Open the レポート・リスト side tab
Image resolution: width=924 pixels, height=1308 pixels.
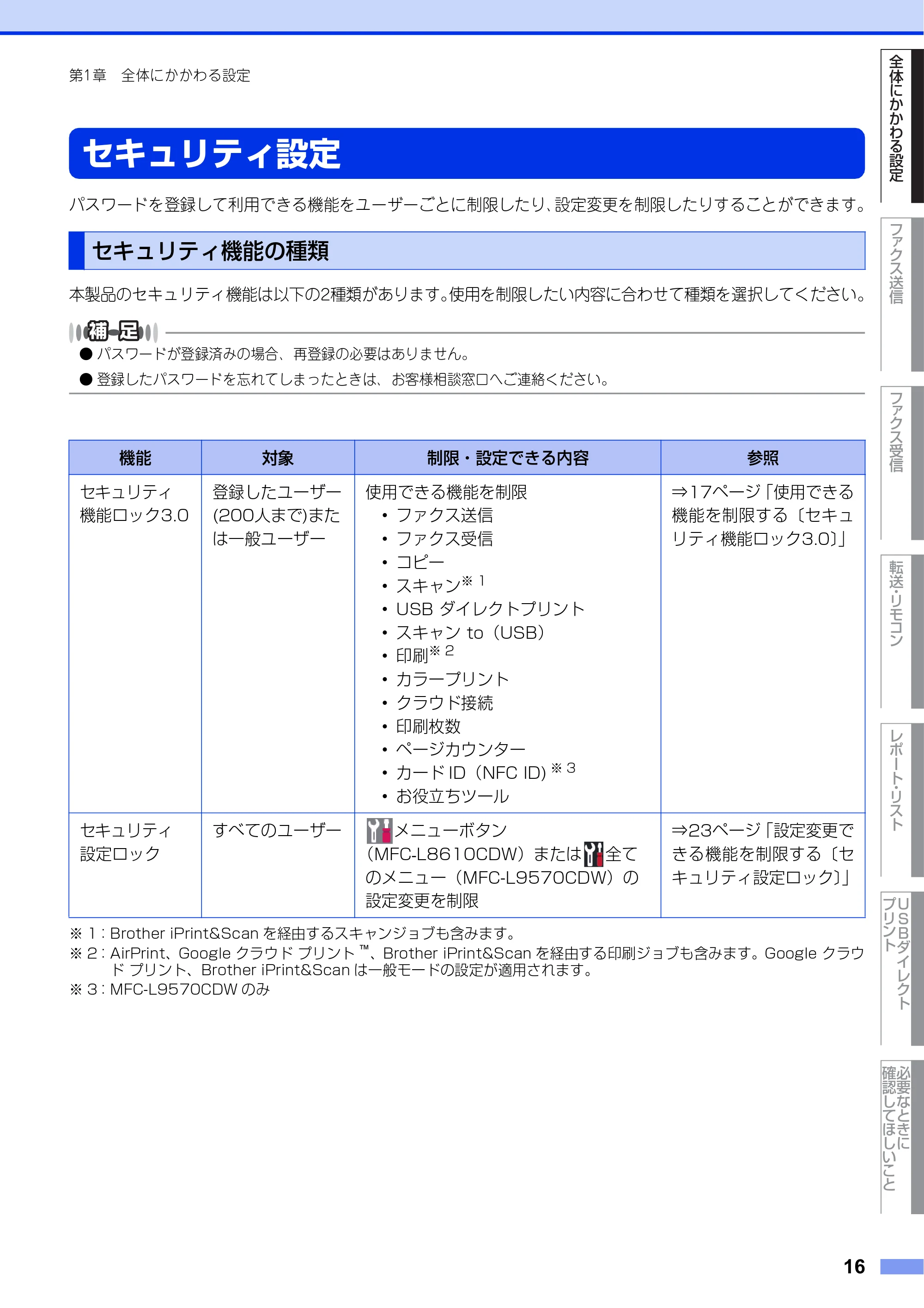pyautogui.click(x=902, y=800)
